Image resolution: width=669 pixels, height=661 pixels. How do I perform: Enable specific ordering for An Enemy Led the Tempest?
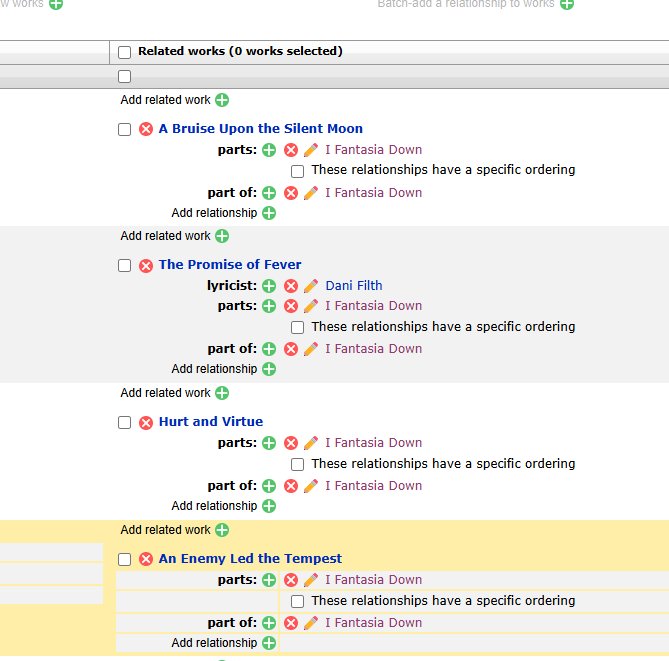pos(297,602)
